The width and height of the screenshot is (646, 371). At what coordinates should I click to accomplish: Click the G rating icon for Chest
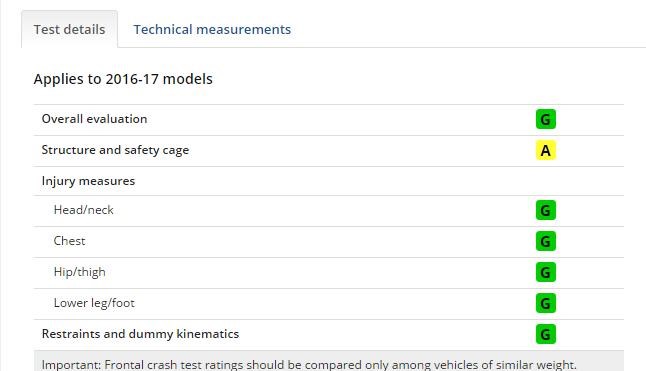click(545, 241)
